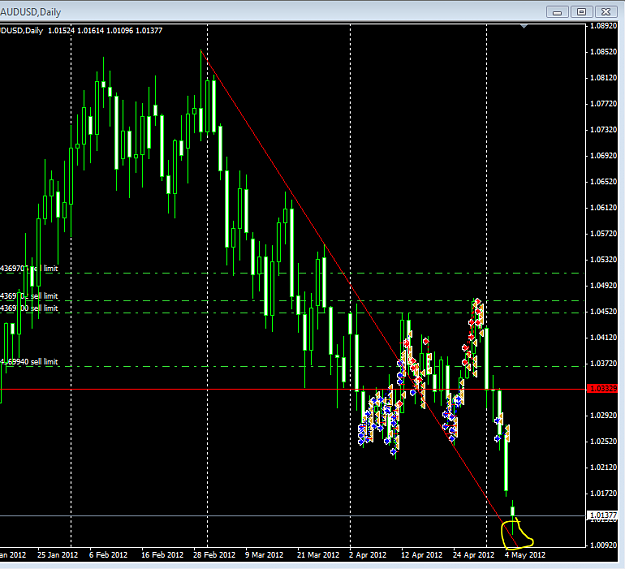Click the 12 Apr 2012 date label
Image resolution: width=625 pixels, height=569 pixels.
tap(422, 555)
